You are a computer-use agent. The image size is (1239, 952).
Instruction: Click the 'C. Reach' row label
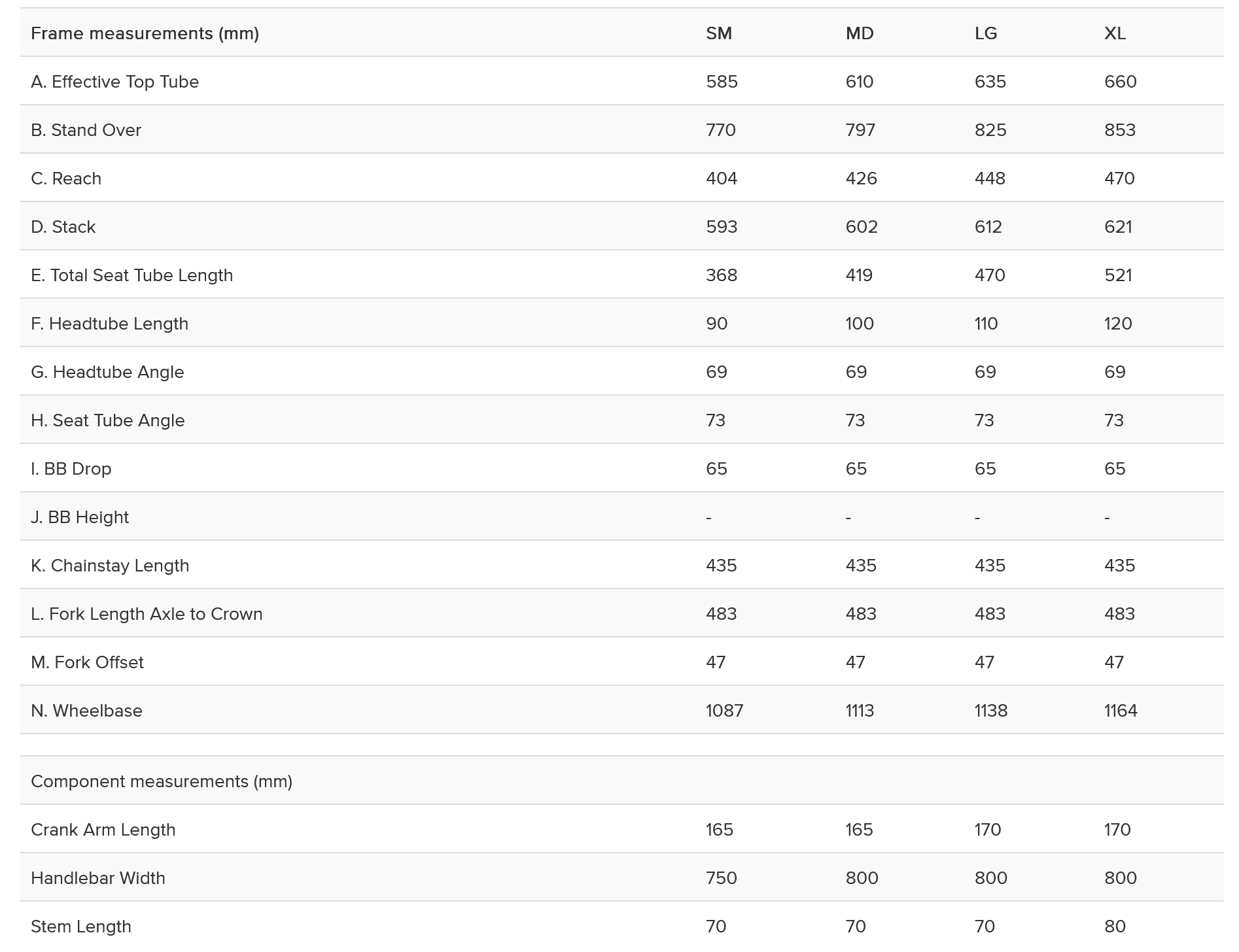pos(66,178)
